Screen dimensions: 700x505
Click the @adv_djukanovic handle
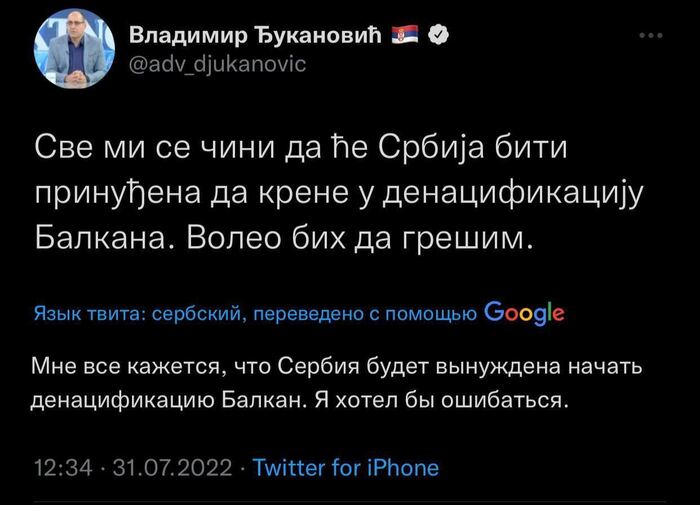pos(217,64)
